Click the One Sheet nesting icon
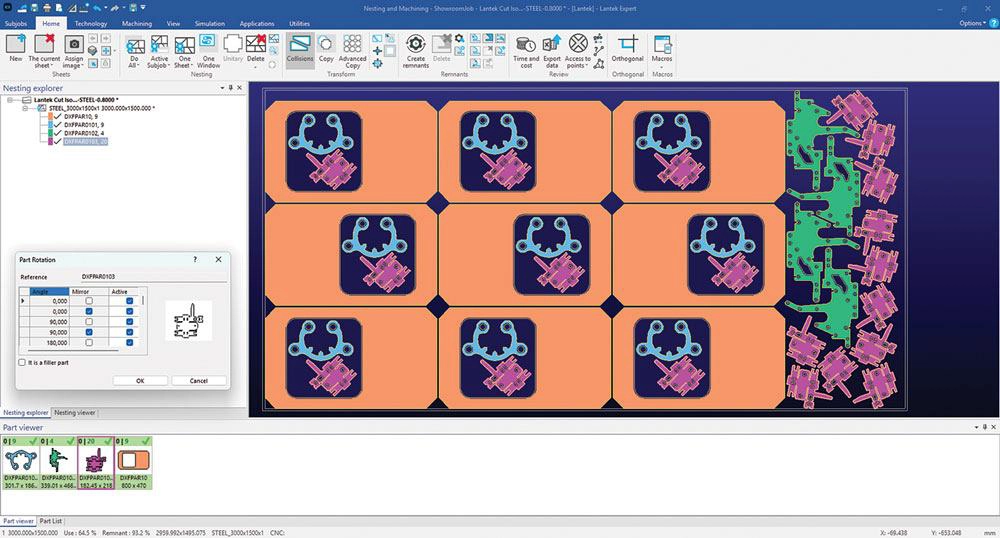The width and height of the screenshot is (1000, 538). tap(184, 45)
